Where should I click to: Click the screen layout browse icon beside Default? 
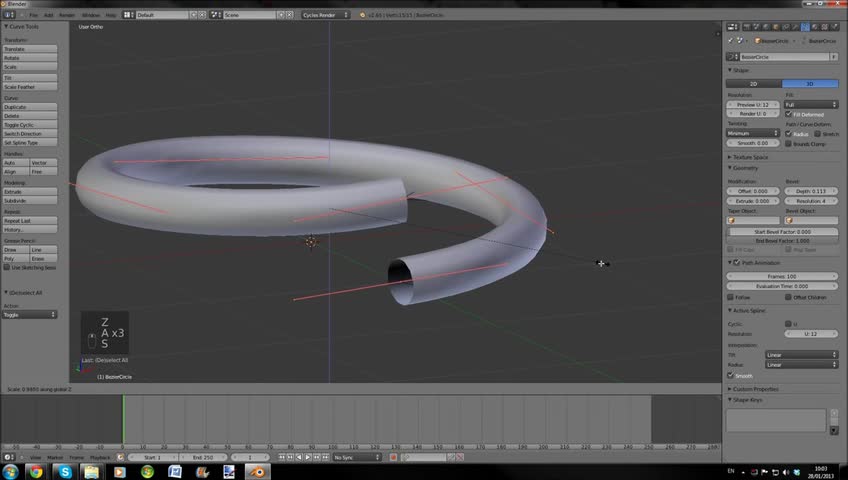pyautogui.click(x=128, y=15)
